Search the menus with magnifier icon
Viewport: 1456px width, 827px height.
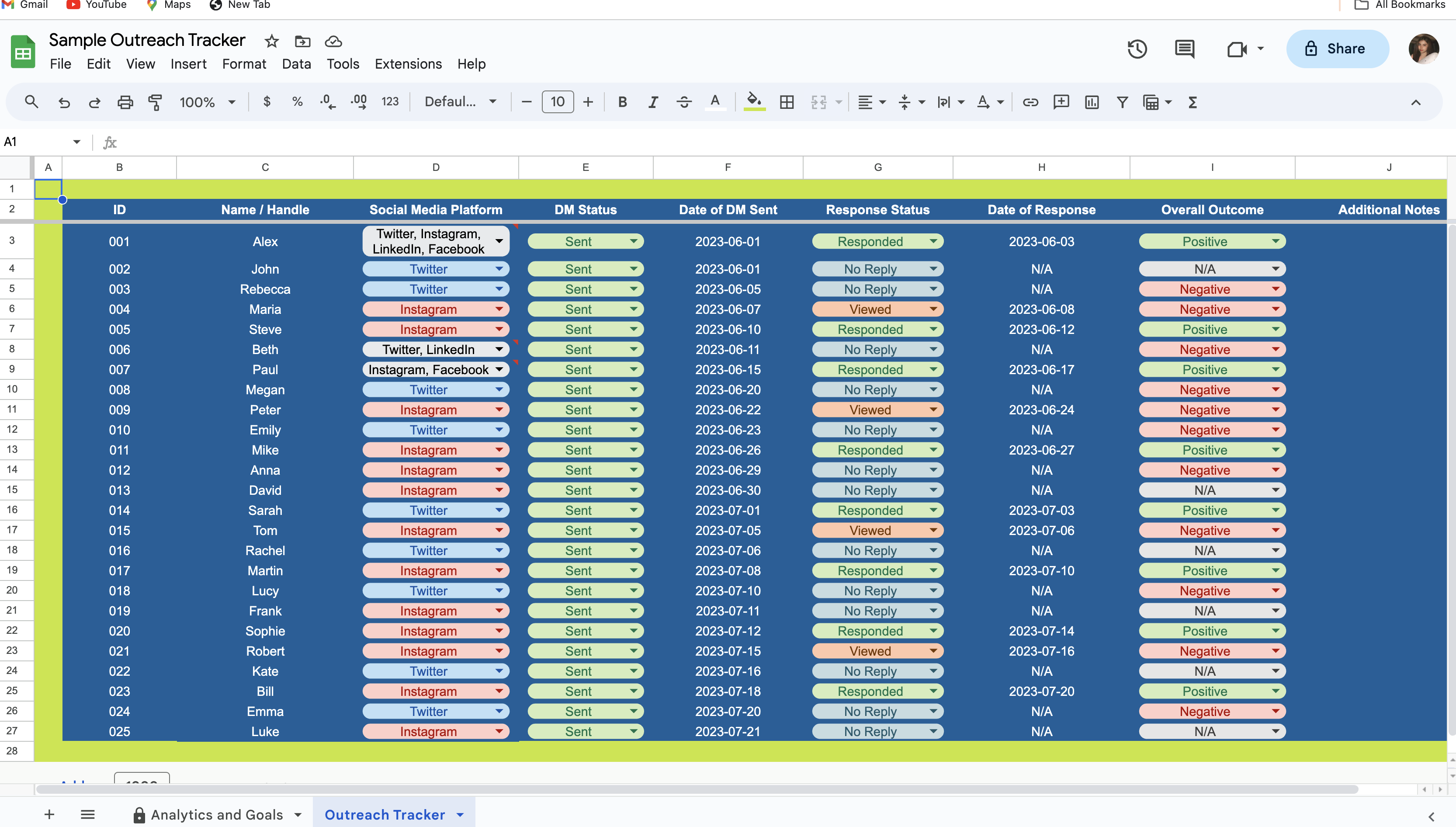(x=31, y=102)
